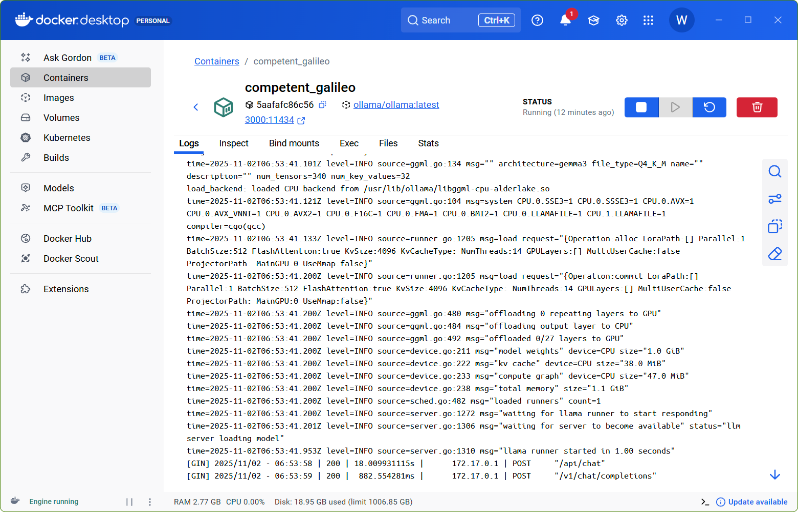Viewport: 798px width, 512px height.
Task: Stop the competent_galileo container
Action: (x=641, y=107)
